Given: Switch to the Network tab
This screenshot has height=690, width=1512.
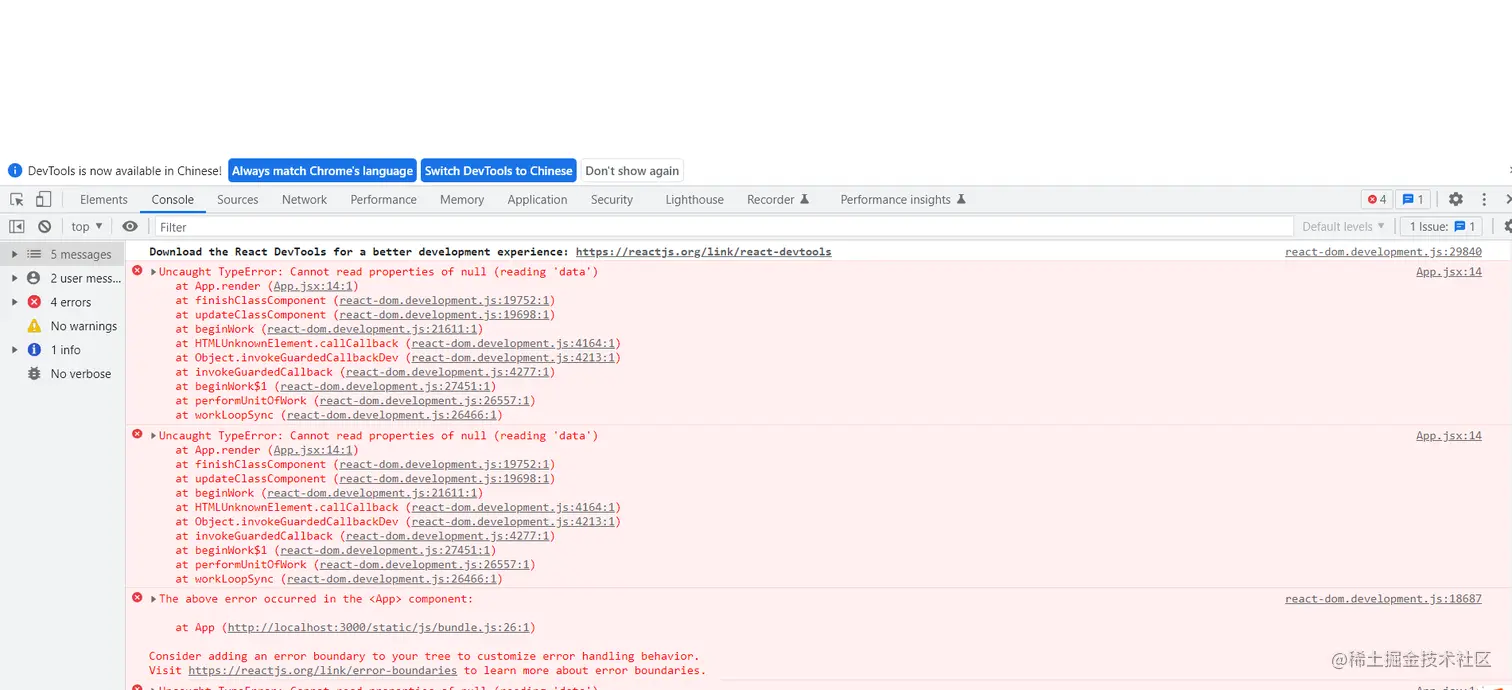Looking at the screenshot, I should pos(305,199).
